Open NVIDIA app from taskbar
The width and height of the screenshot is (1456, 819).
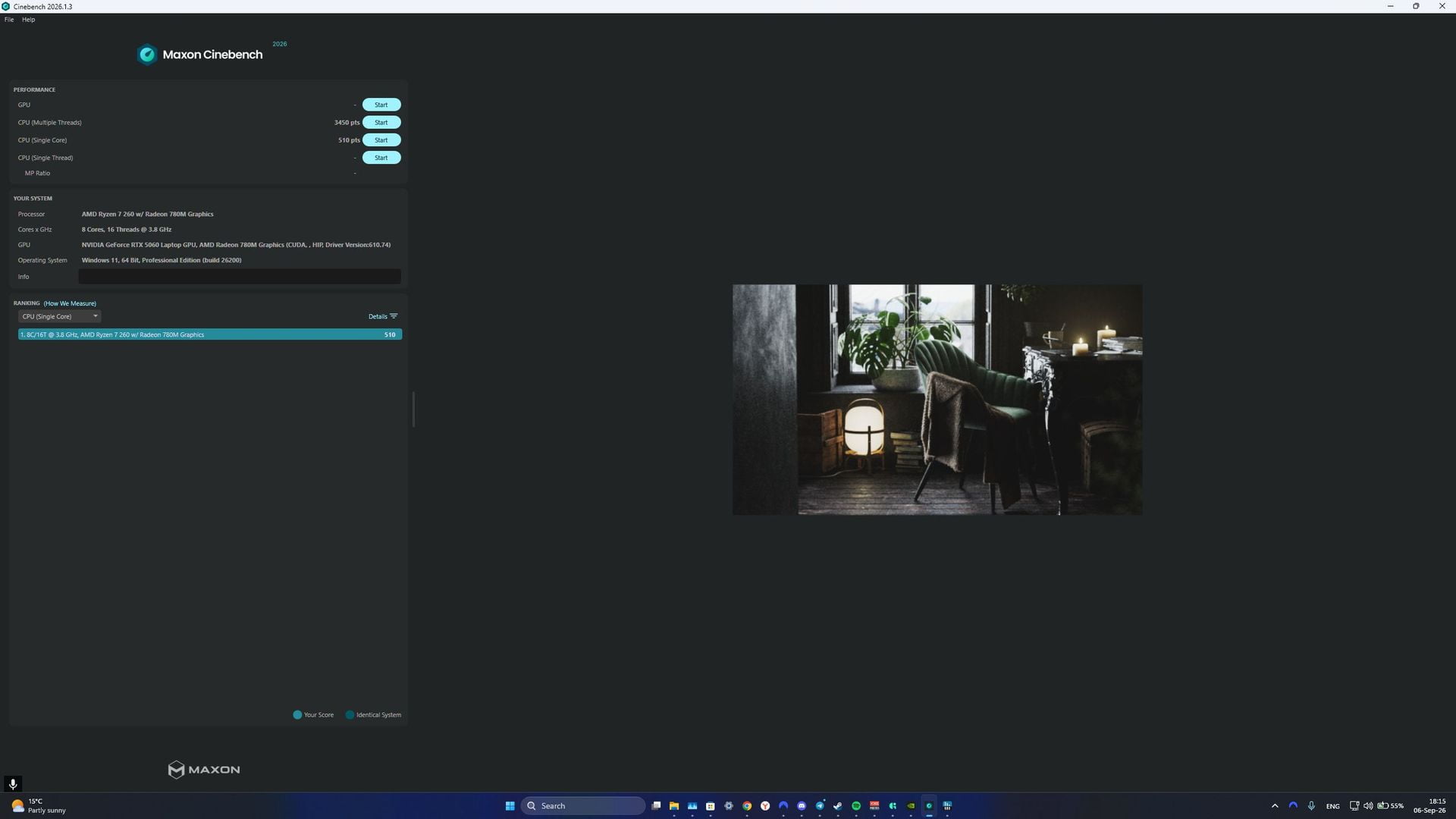[911, 806]
